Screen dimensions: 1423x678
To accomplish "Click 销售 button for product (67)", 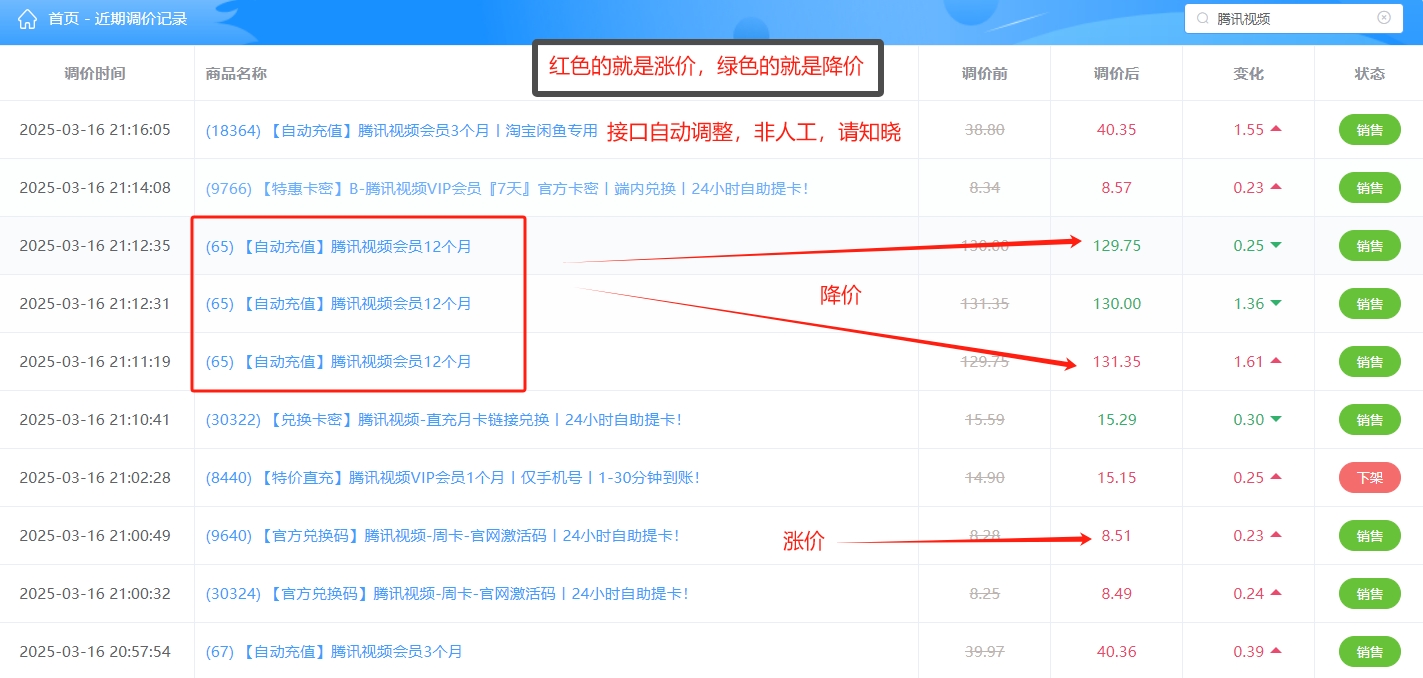I will click(1370, 652).
